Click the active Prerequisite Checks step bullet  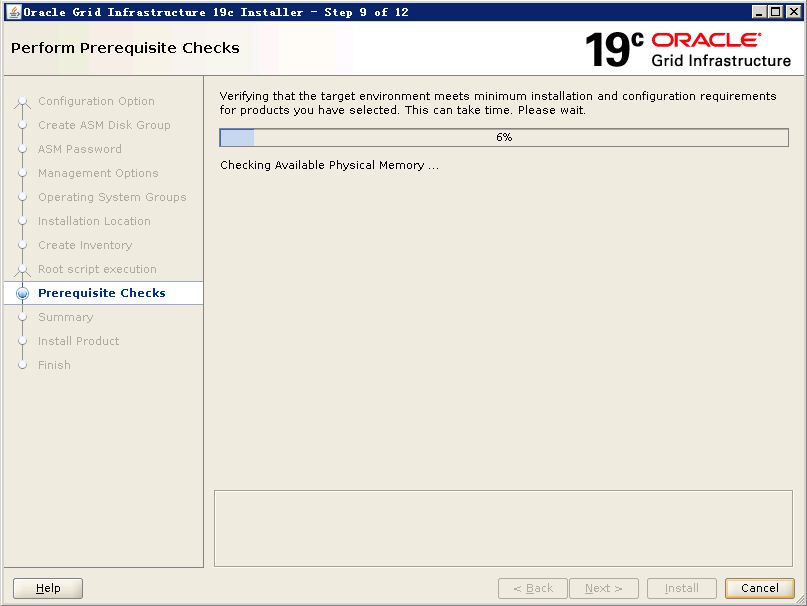tap(22, 293)
